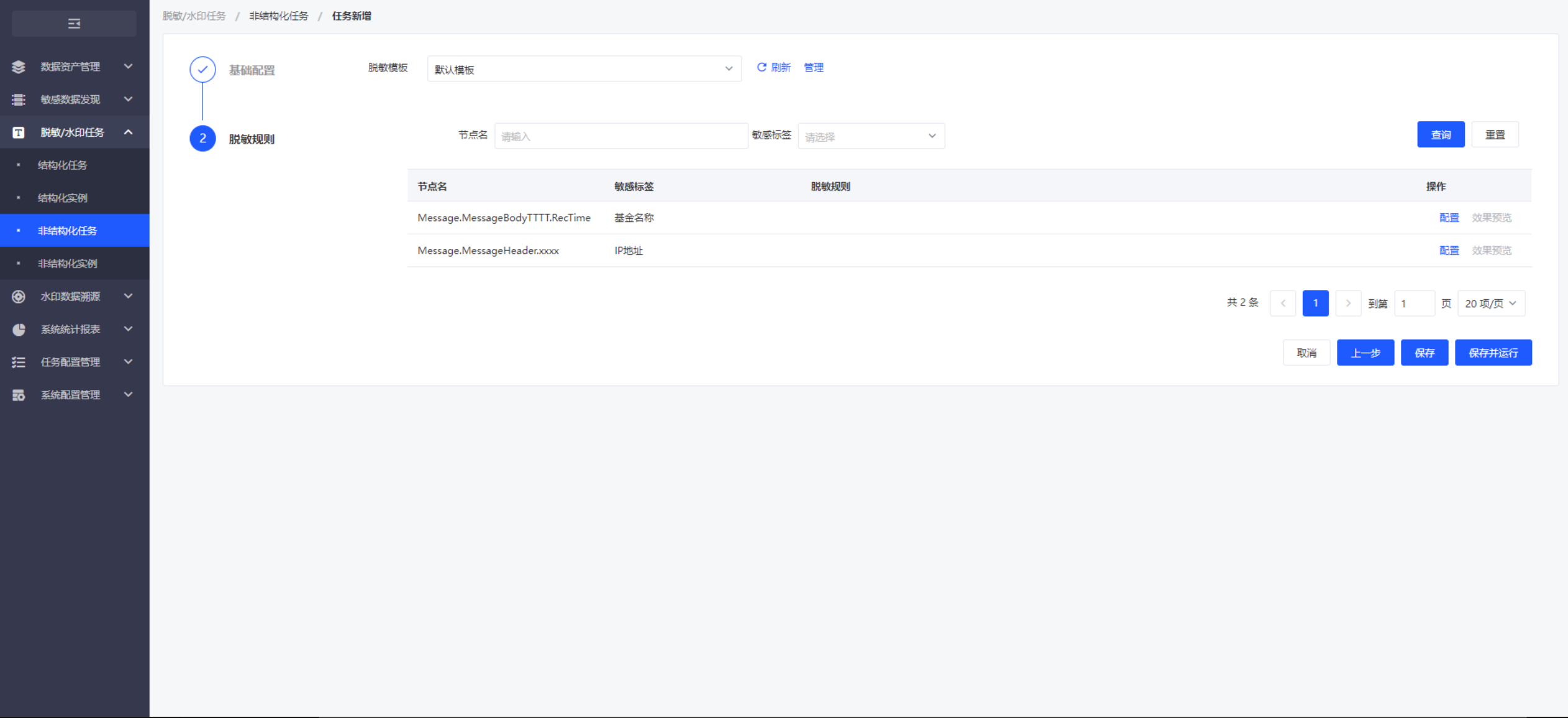Open 结构化任务 in sidebar

(x=75, y=165)
